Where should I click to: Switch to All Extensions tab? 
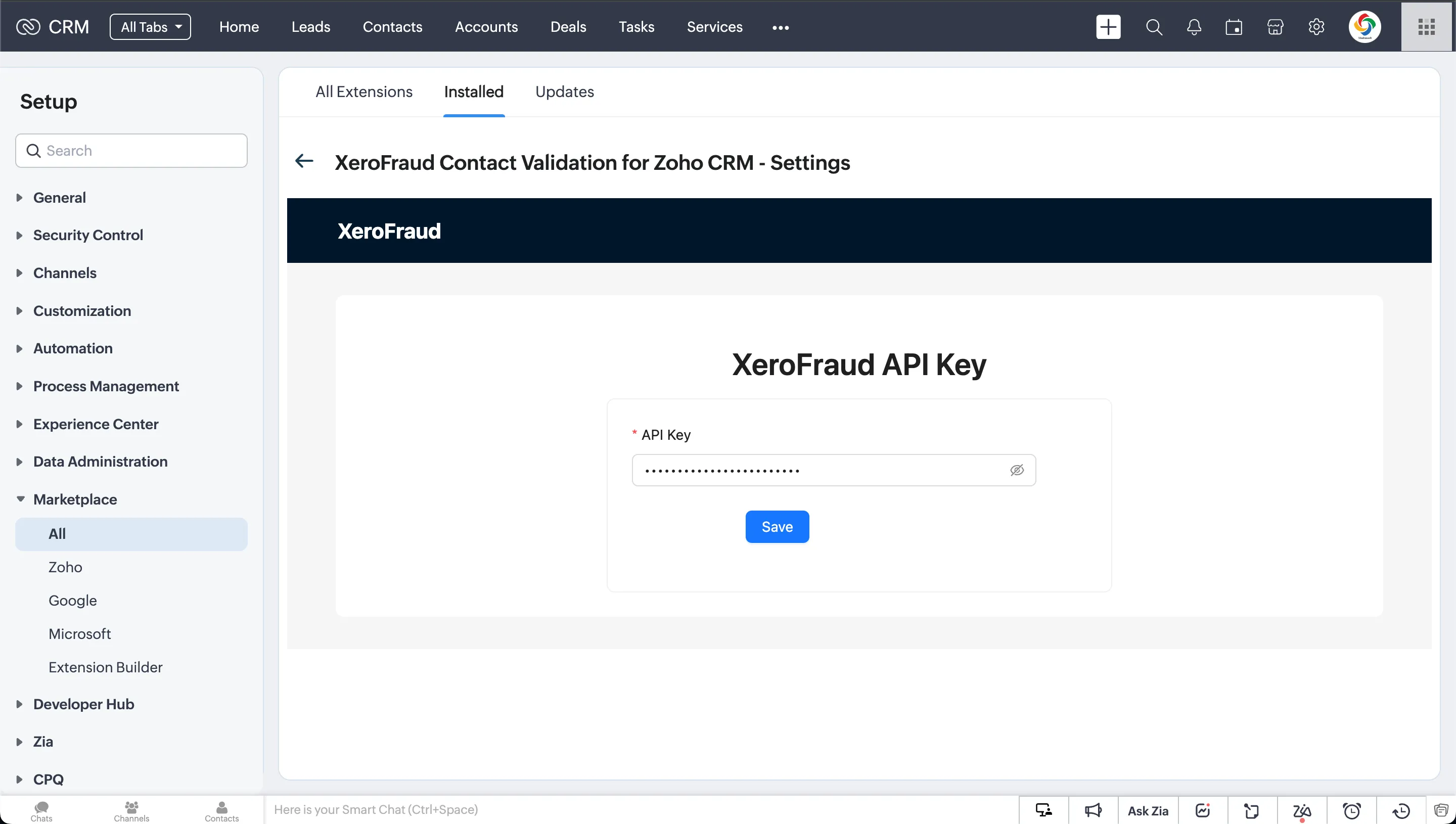click(x=364, y=91)
